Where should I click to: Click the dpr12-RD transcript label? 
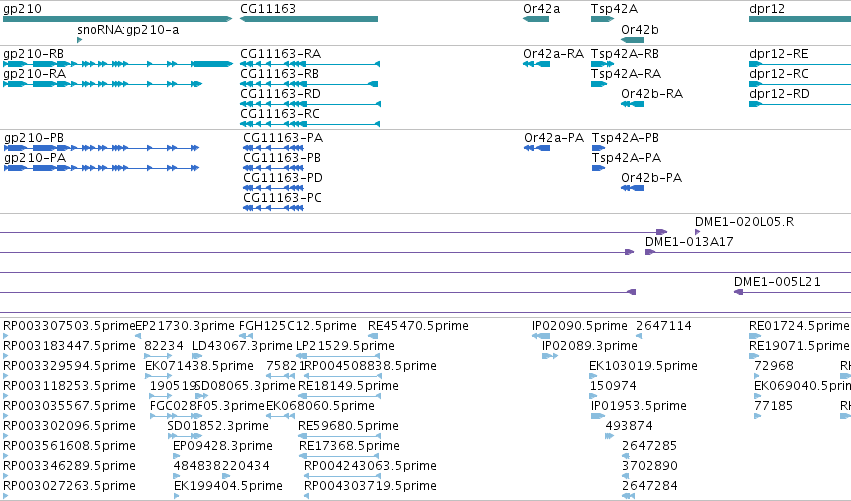(x=779, y=94)
